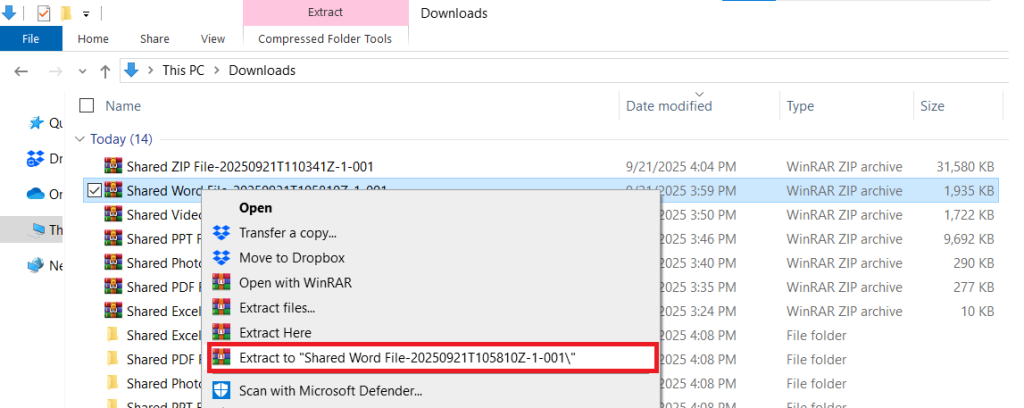The width and height of the screenshot is (1024, 408).
Task: Collapse the Today (14) group
Action: coord(81,139)
